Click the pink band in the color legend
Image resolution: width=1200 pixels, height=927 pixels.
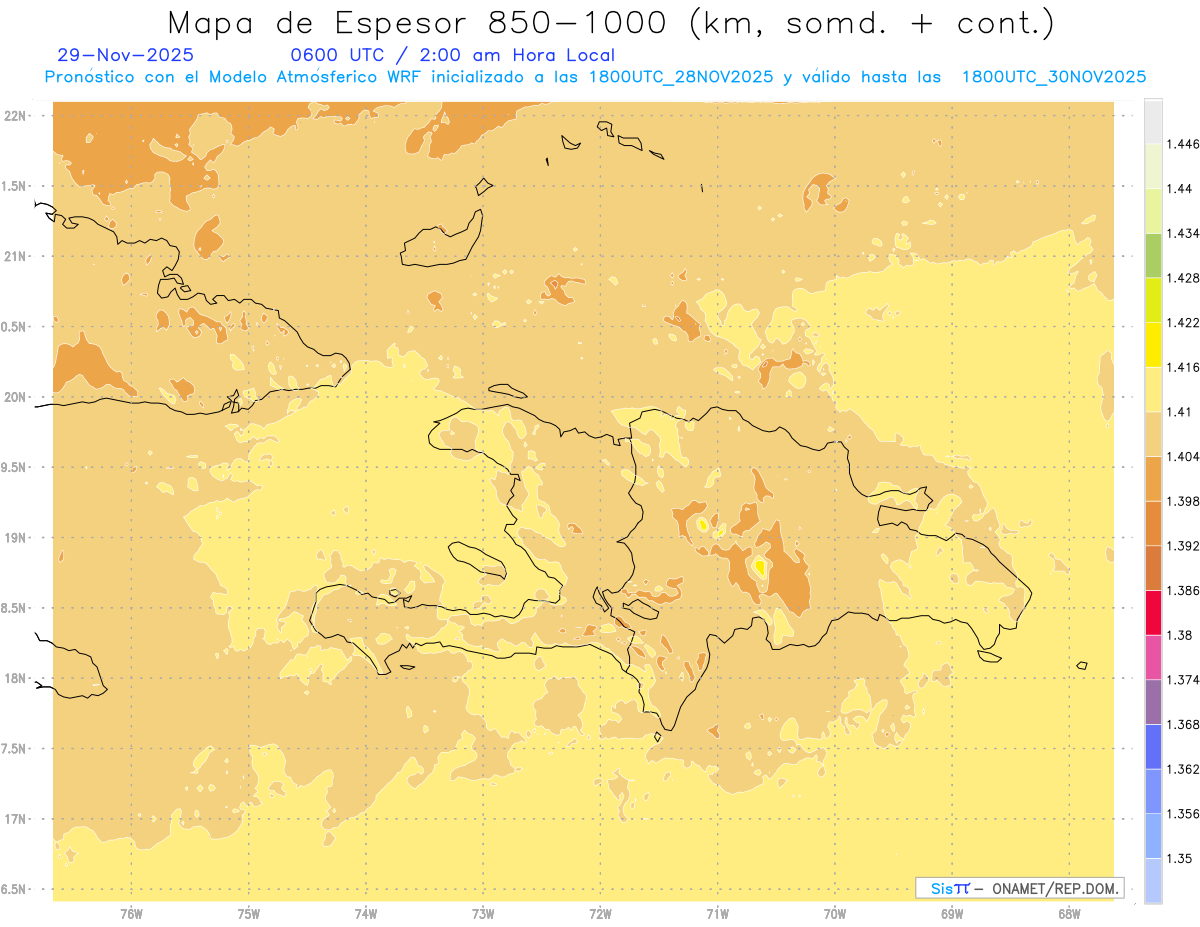pos(1153,657)
